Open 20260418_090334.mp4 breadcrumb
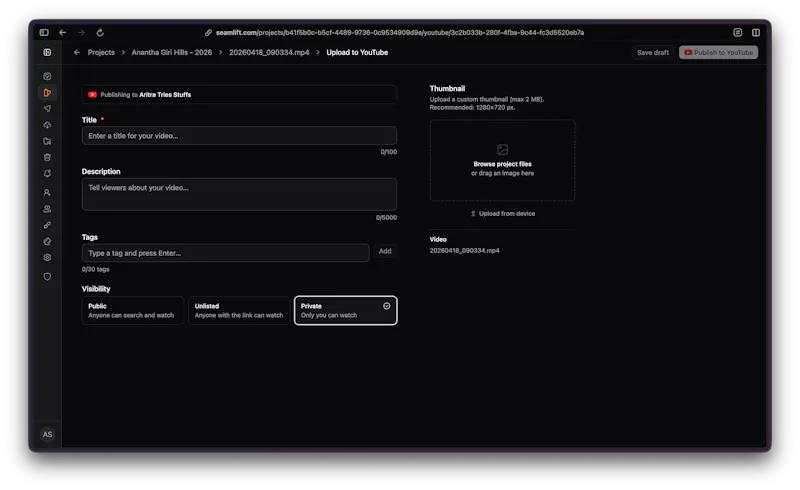This screenshot has height=490, width=800. click(269, 52)
